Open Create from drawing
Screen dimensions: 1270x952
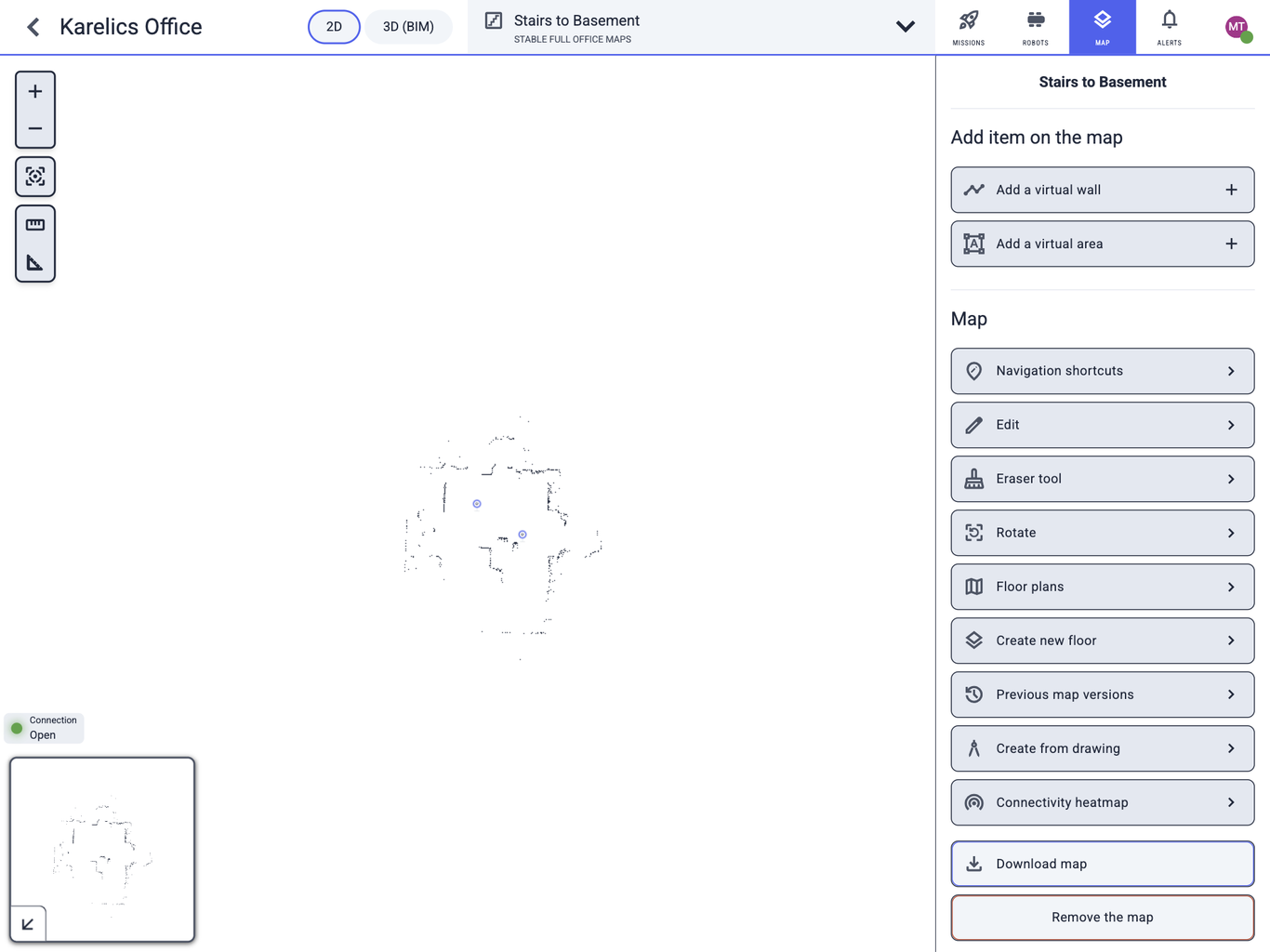(x=1103, y=748)
